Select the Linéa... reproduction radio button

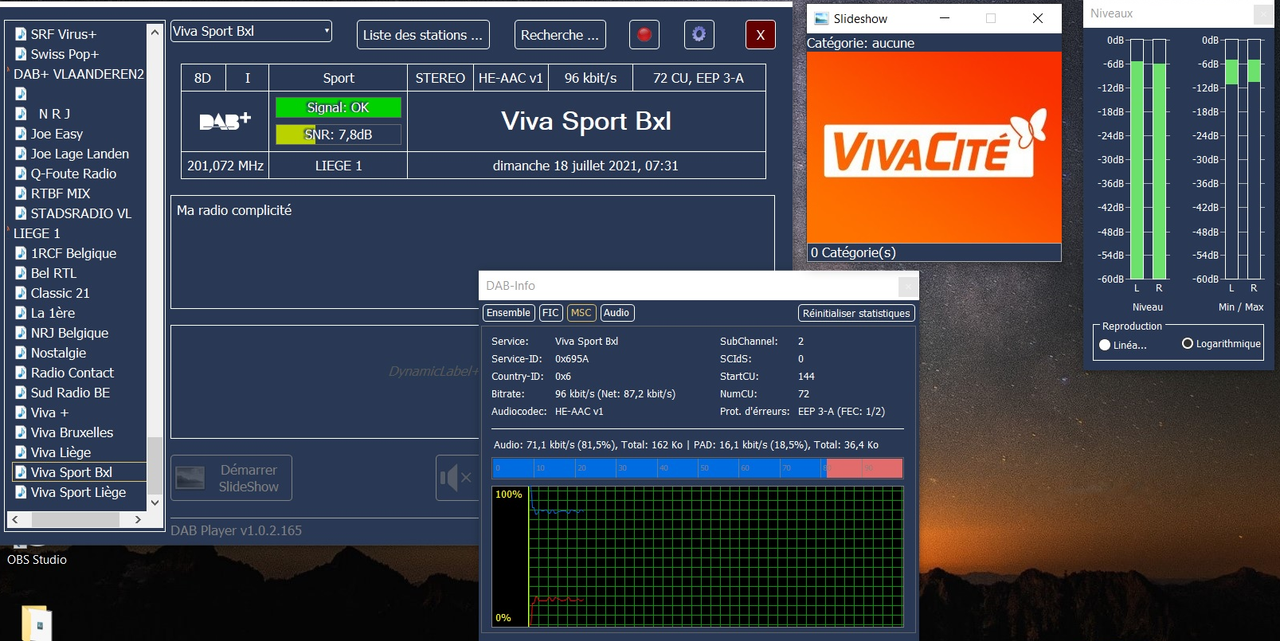point(1105,344)
